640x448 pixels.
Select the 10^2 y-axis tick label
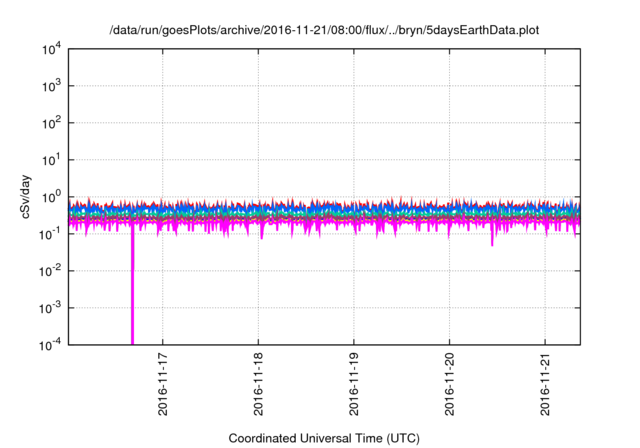click(x=52, y=123)
